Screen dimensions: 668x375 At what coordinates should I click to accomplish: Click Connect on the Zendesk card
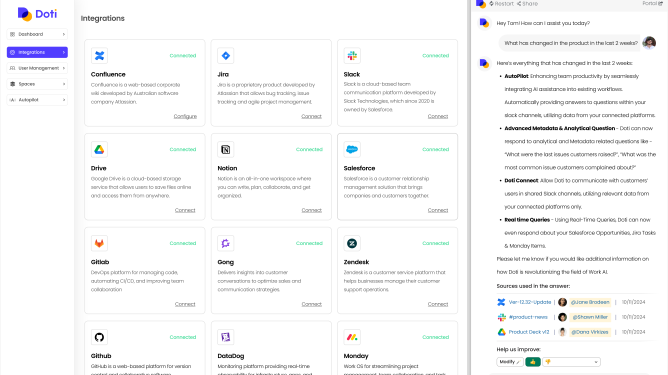pyautogui.click(x=438, y=304)
